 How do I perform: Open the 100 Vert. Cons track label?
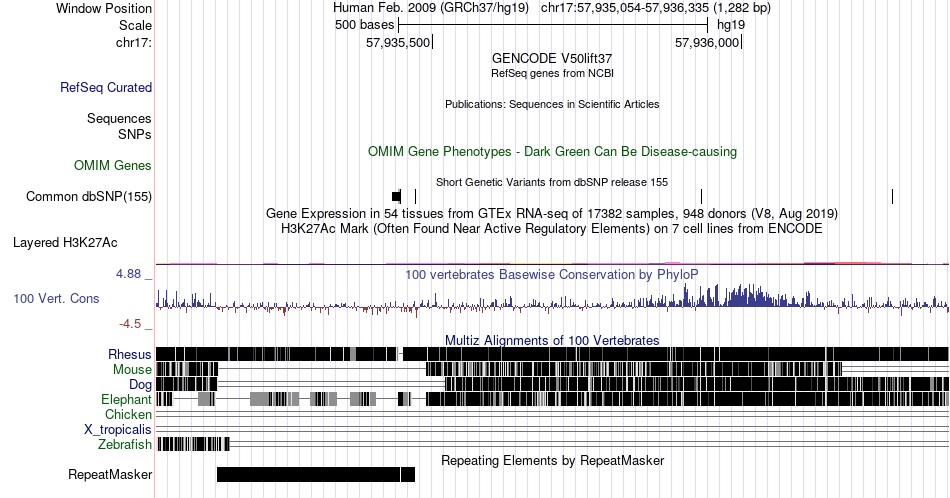click(x=56, y=298)
